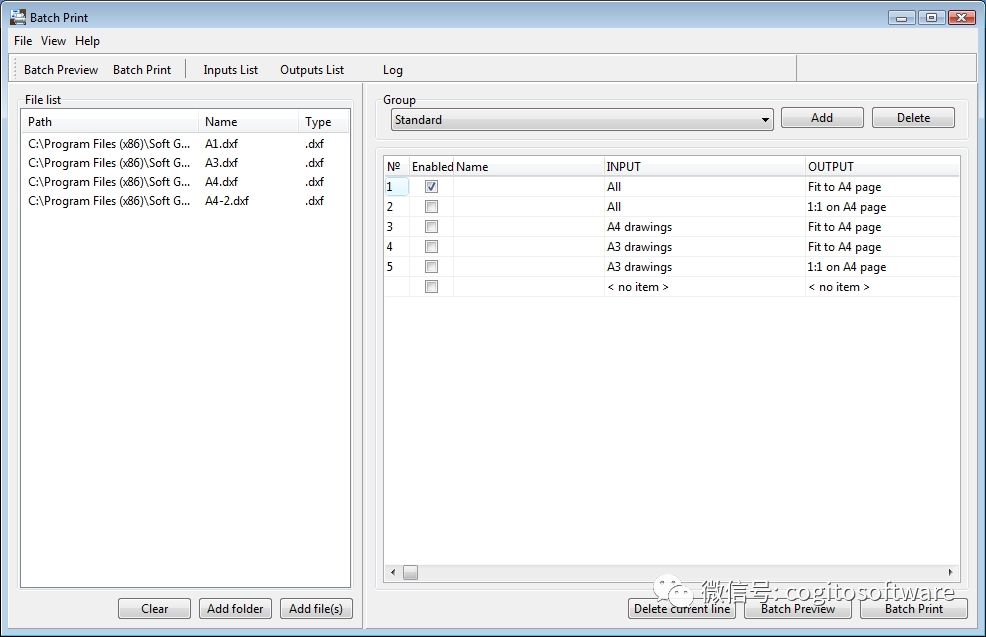Image resolution: width=986 pixels, height=637 pixels.
Task: Click the horizontal scrollbar thumb
Action: (411, 572)
